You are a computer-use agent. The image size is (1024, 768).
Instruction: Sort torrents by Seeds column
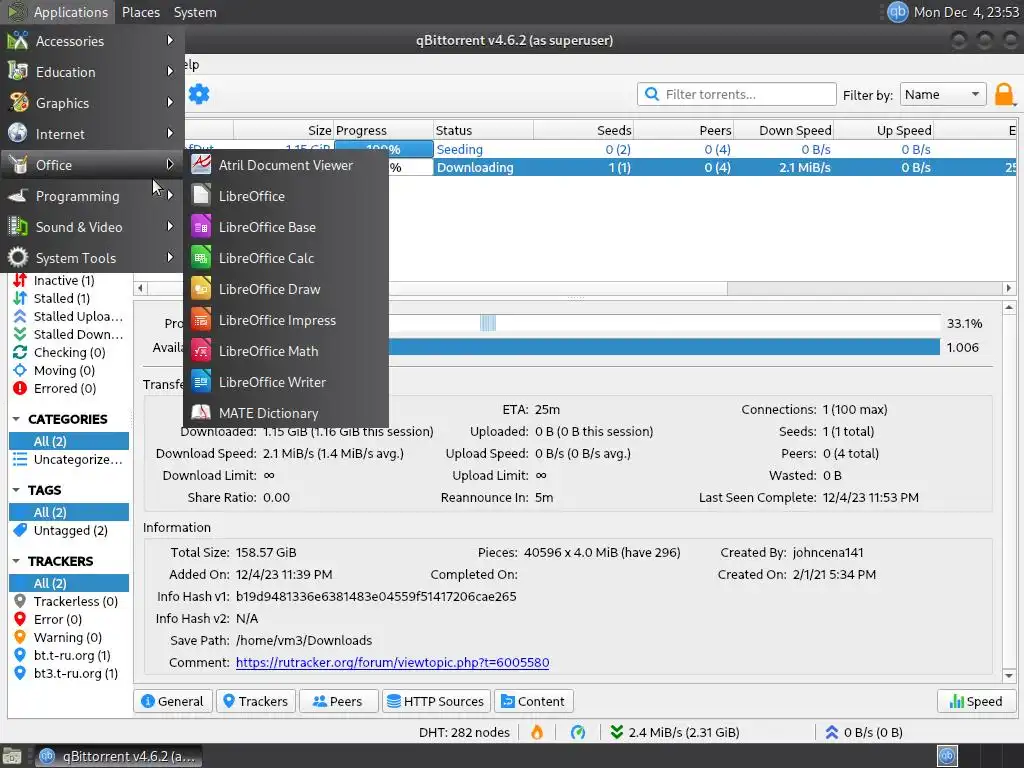coord(583,130)
